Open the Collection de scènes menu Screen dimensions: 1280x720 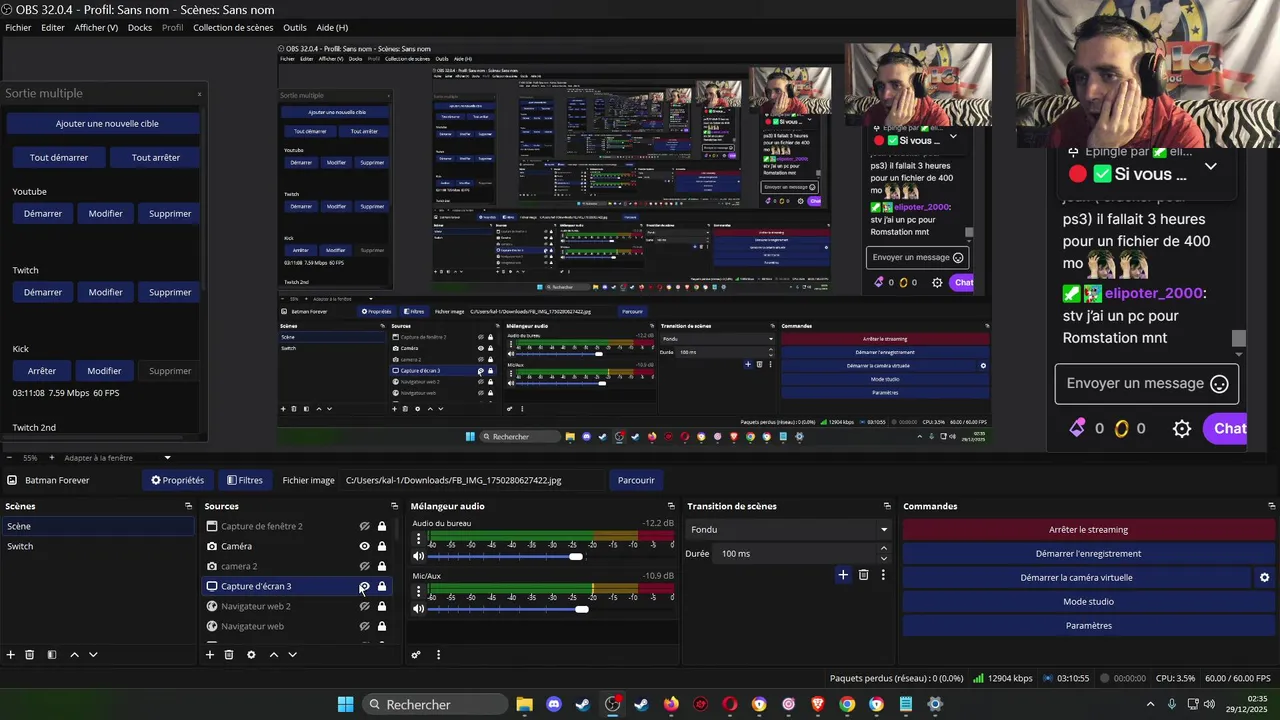point(233,28)
